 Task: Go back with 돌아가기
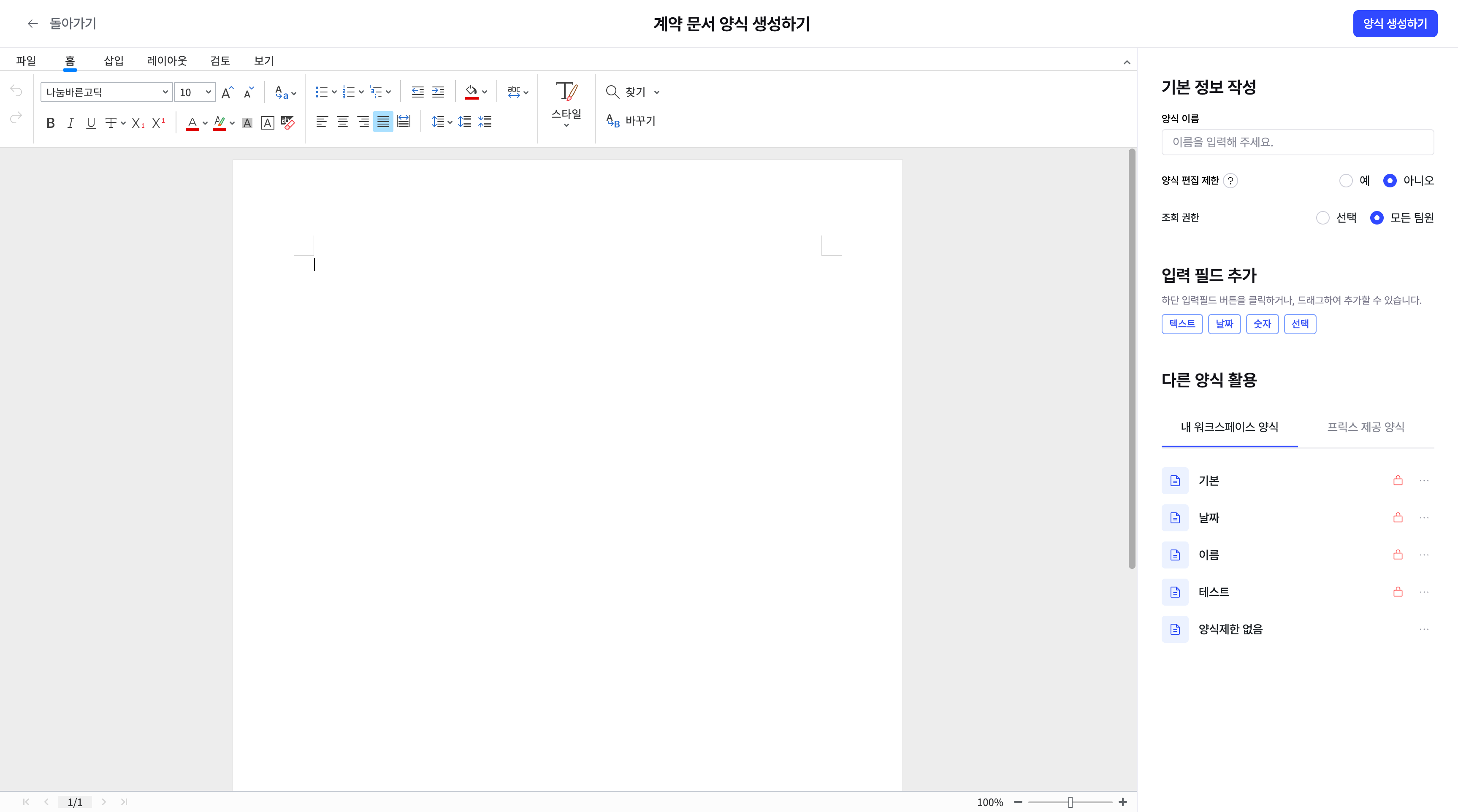[62, 24]
